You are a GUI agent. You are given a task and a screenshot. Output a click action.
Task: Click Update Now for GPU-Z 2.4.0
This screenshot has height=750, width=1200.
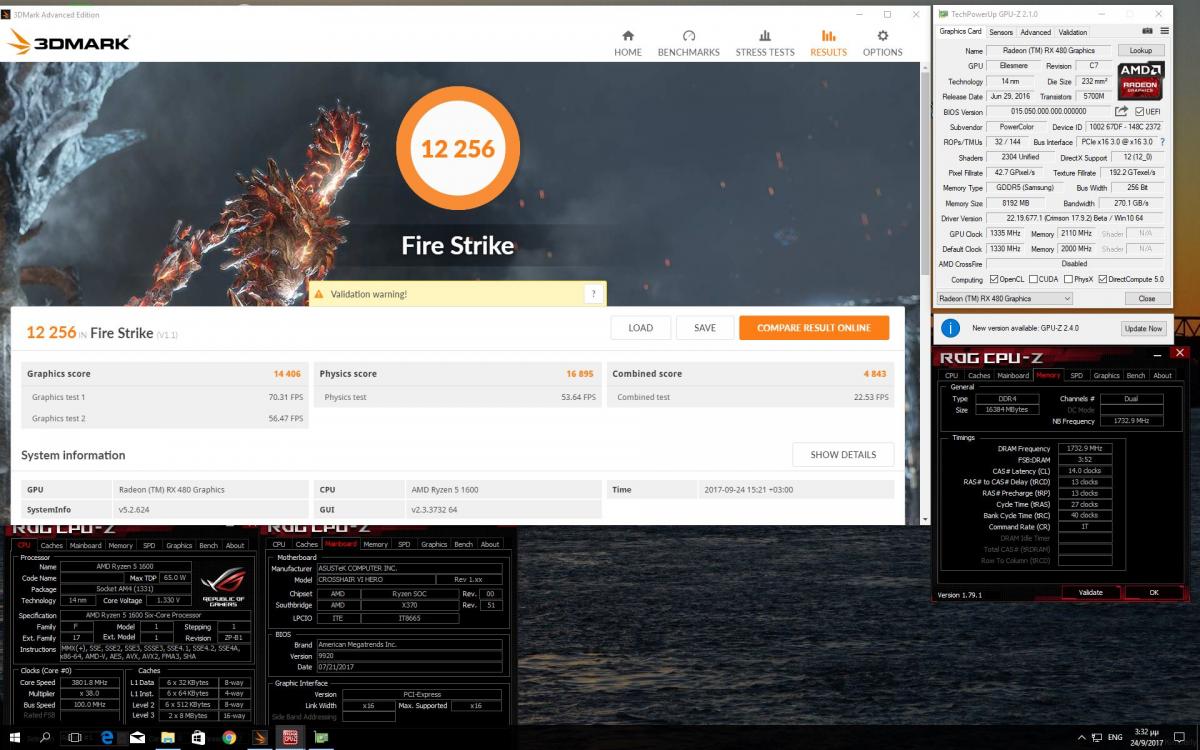point(1143,328)
